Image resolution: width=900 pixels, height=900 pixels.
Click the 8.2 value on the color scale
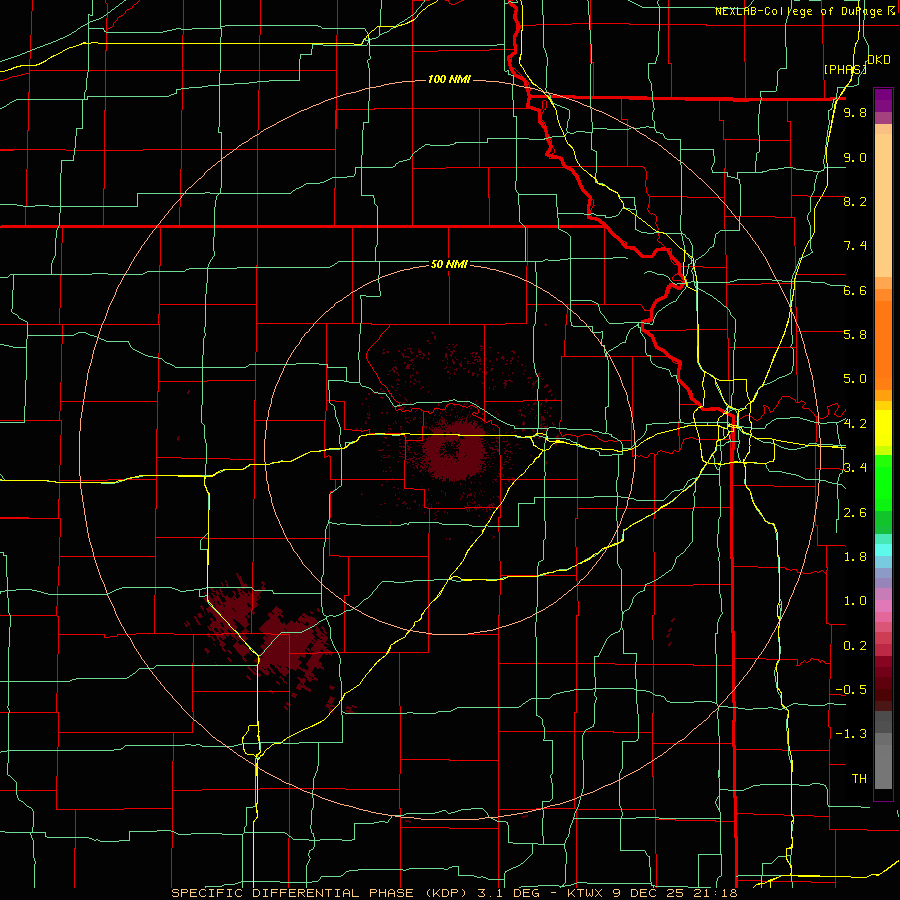(x=855, y=201)
